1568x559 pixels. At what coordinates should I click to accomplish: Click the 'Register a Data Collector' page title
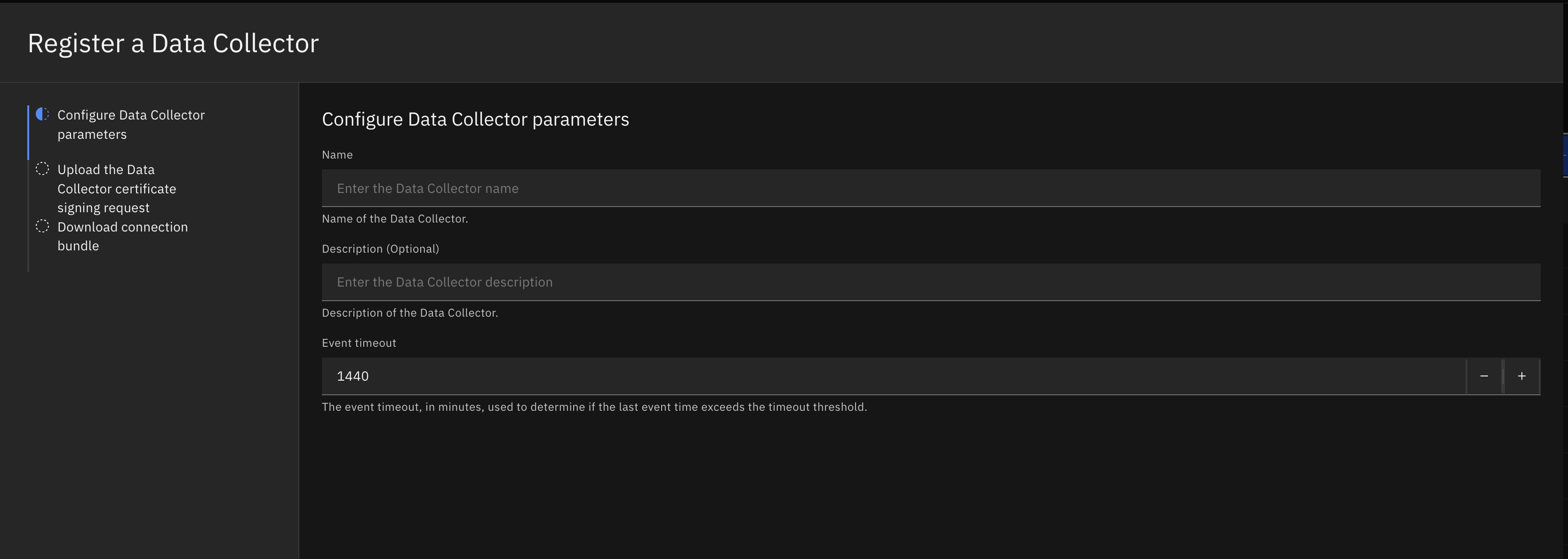coord(174,43)
